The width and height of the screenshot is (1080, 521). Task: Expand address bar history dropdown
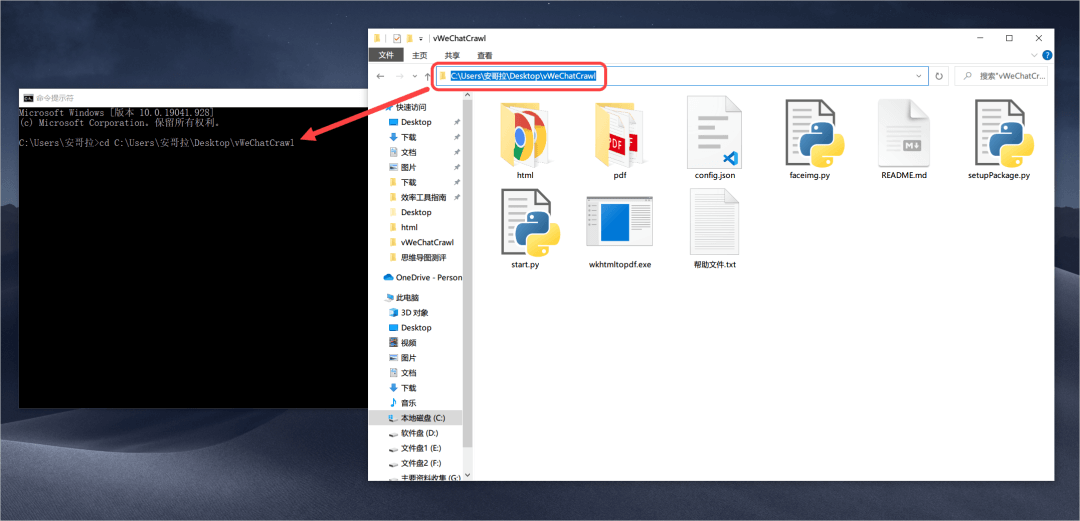point(919,76)
